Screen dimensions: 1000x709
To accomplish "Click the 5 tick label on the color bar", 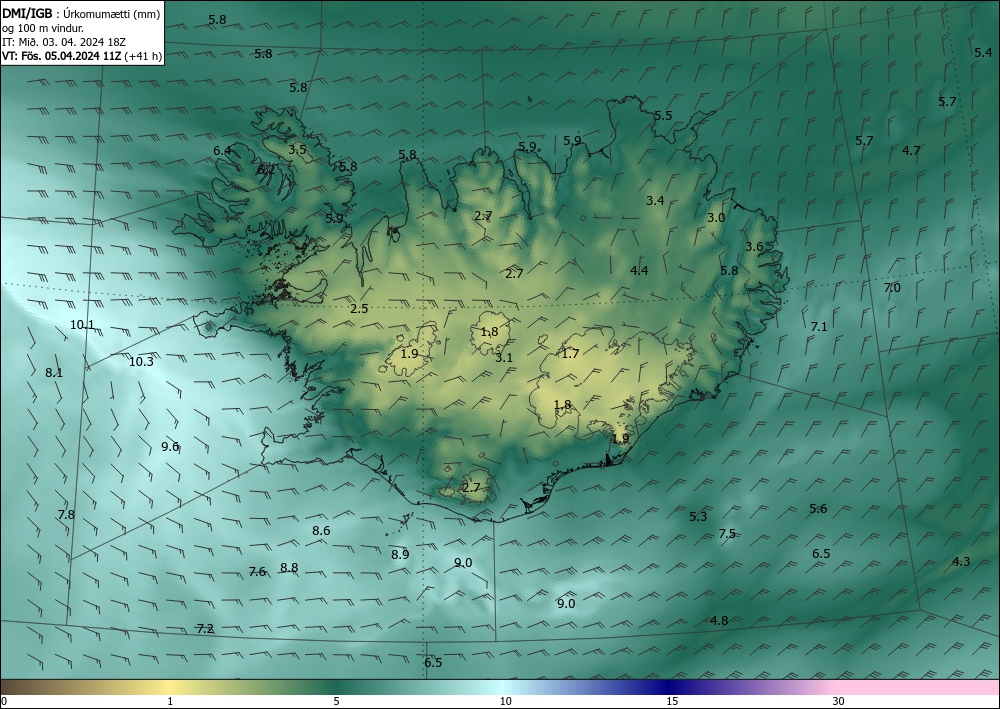I will [x=336, y=701].
